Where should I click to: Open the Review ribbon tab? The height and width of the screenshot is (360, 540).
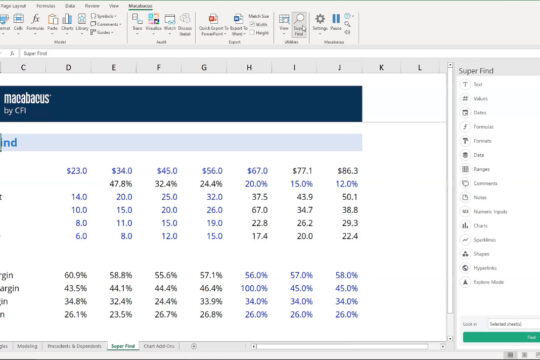pyautogui.click(x=92, y=6)
